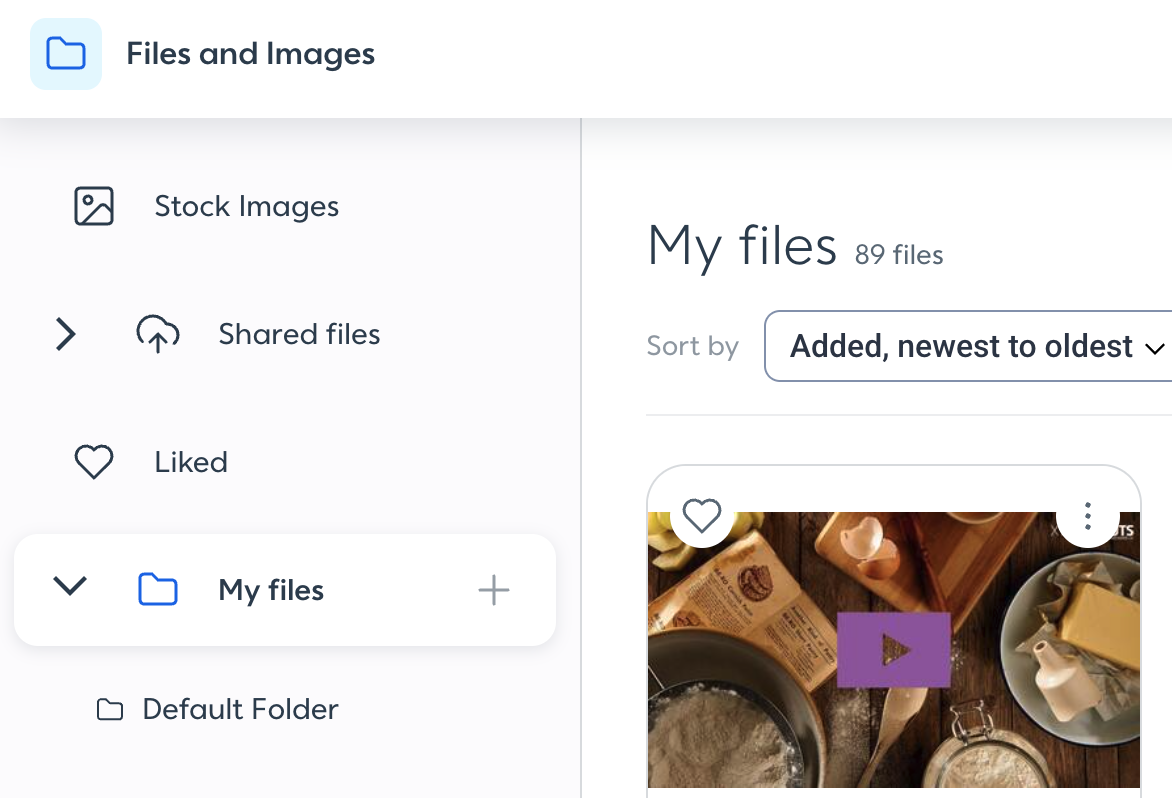The width and height of the screenshot is (1172, 798).
Task: Open the Stock Images section
Action: 247,206
